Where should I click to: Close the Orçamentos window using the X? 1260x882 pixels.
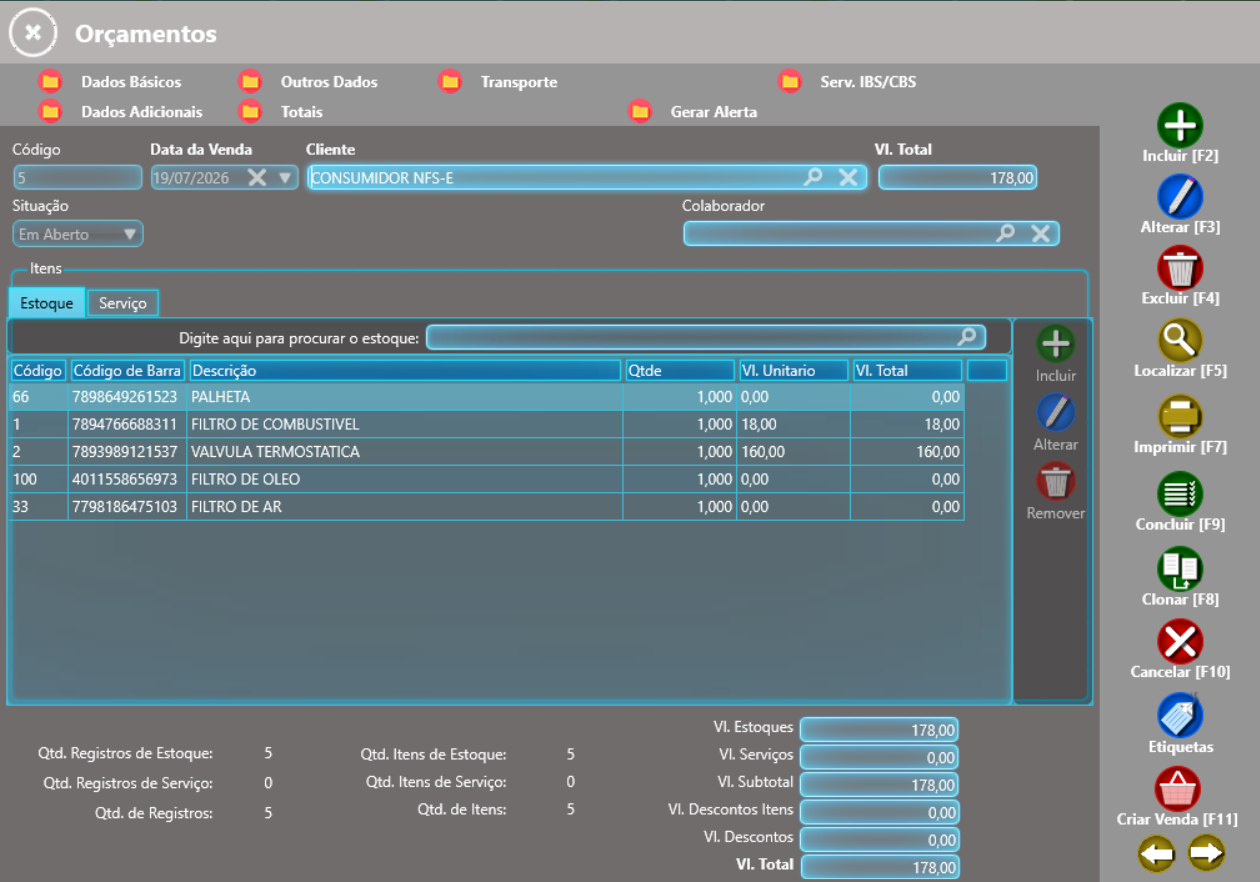33,32
